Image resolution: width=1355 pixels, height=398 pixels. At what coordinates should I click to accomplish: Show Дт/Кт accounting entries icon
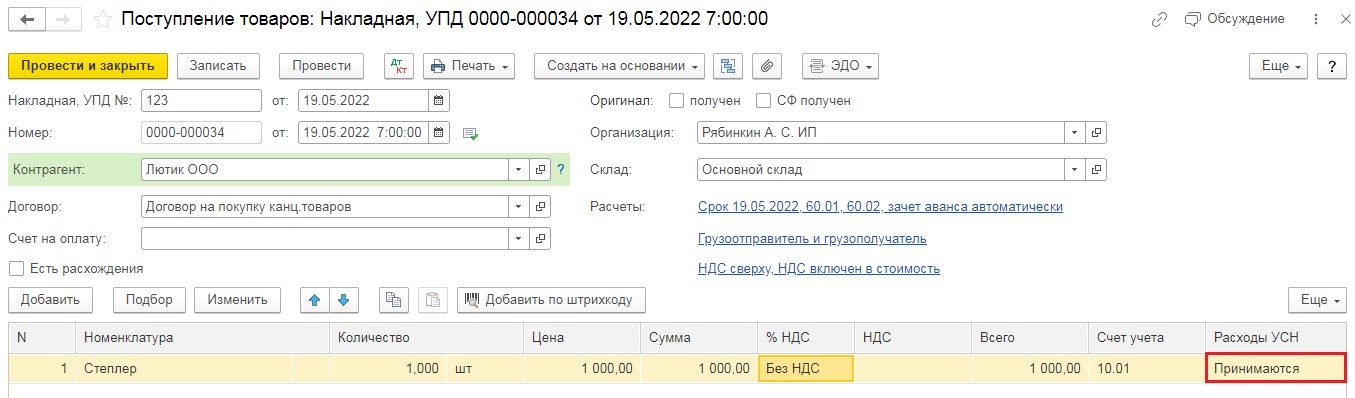[x=399, y=66]
